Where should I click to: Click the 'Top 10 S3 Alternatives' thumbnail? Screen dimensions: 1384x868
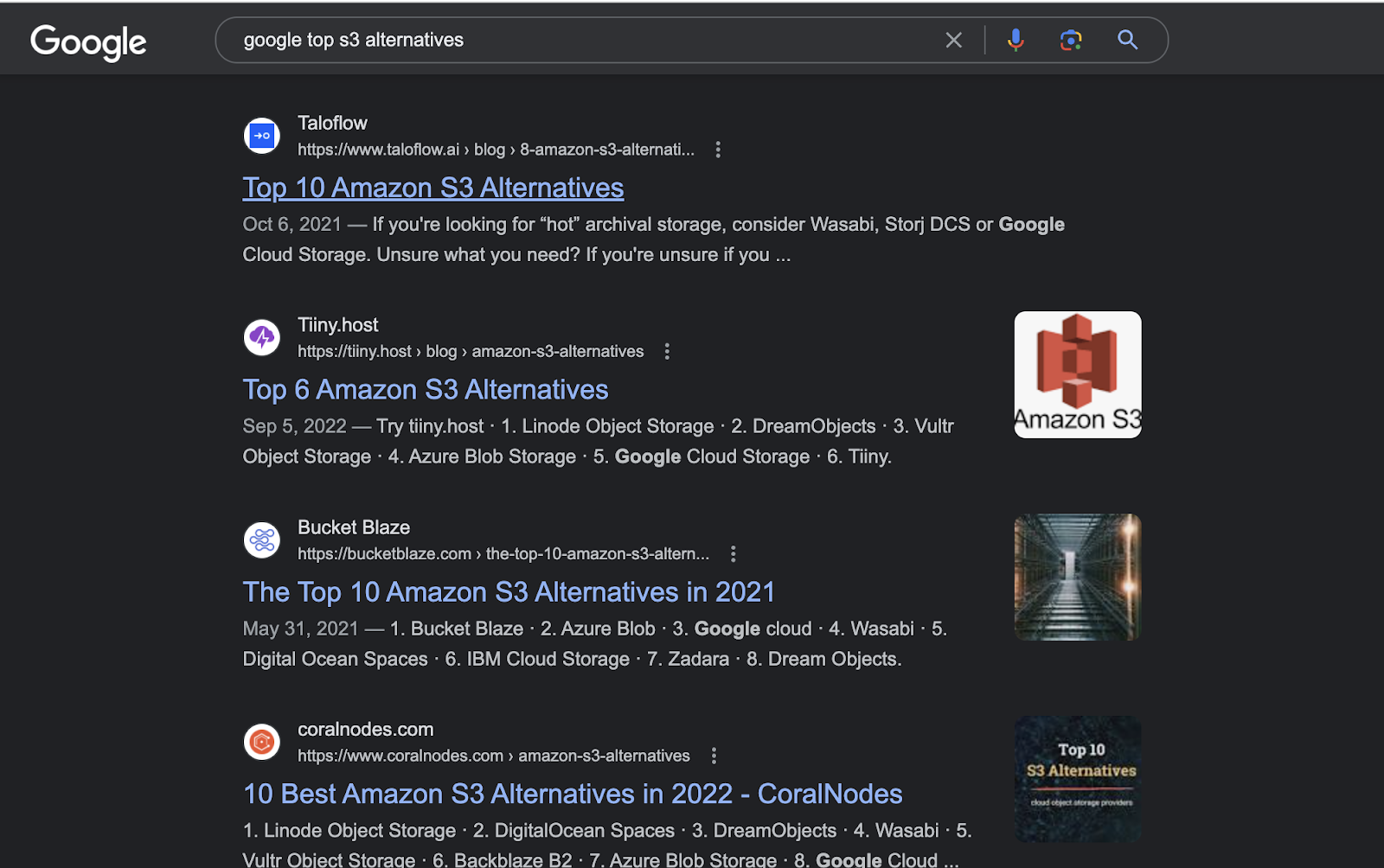point(1077,778)
